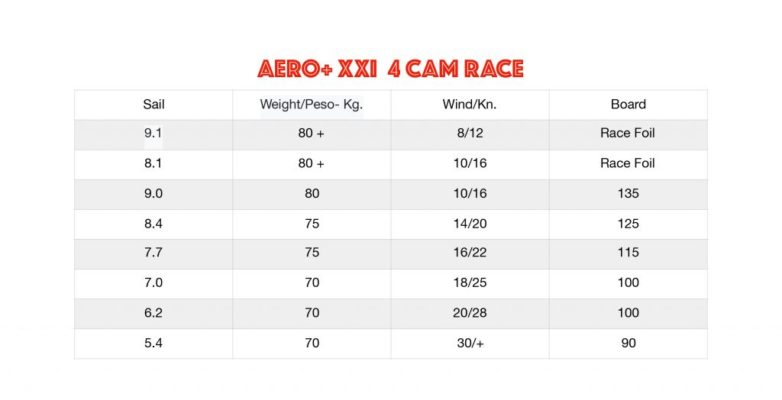The height and width of the screenshot is (400, 782).
Task: Select the 9.0 sail size cell
Action: (x=153, y=194)
